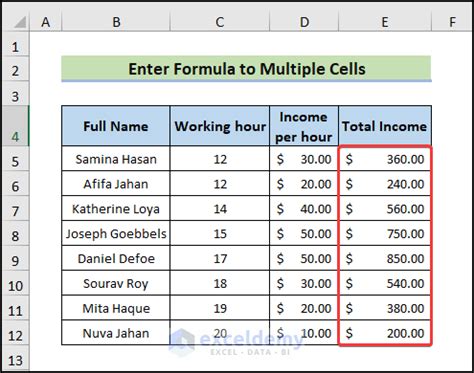Click the 'Working hour' header cell
The width and height of the screenshot is (474, 373).
(220, 126)
